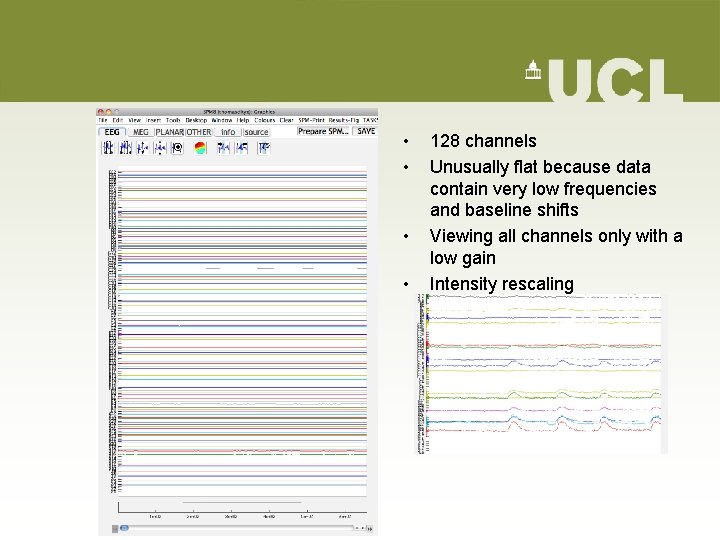
Task: Click the small right arrows on the scrollbar
Action: [x=360, y=529]
